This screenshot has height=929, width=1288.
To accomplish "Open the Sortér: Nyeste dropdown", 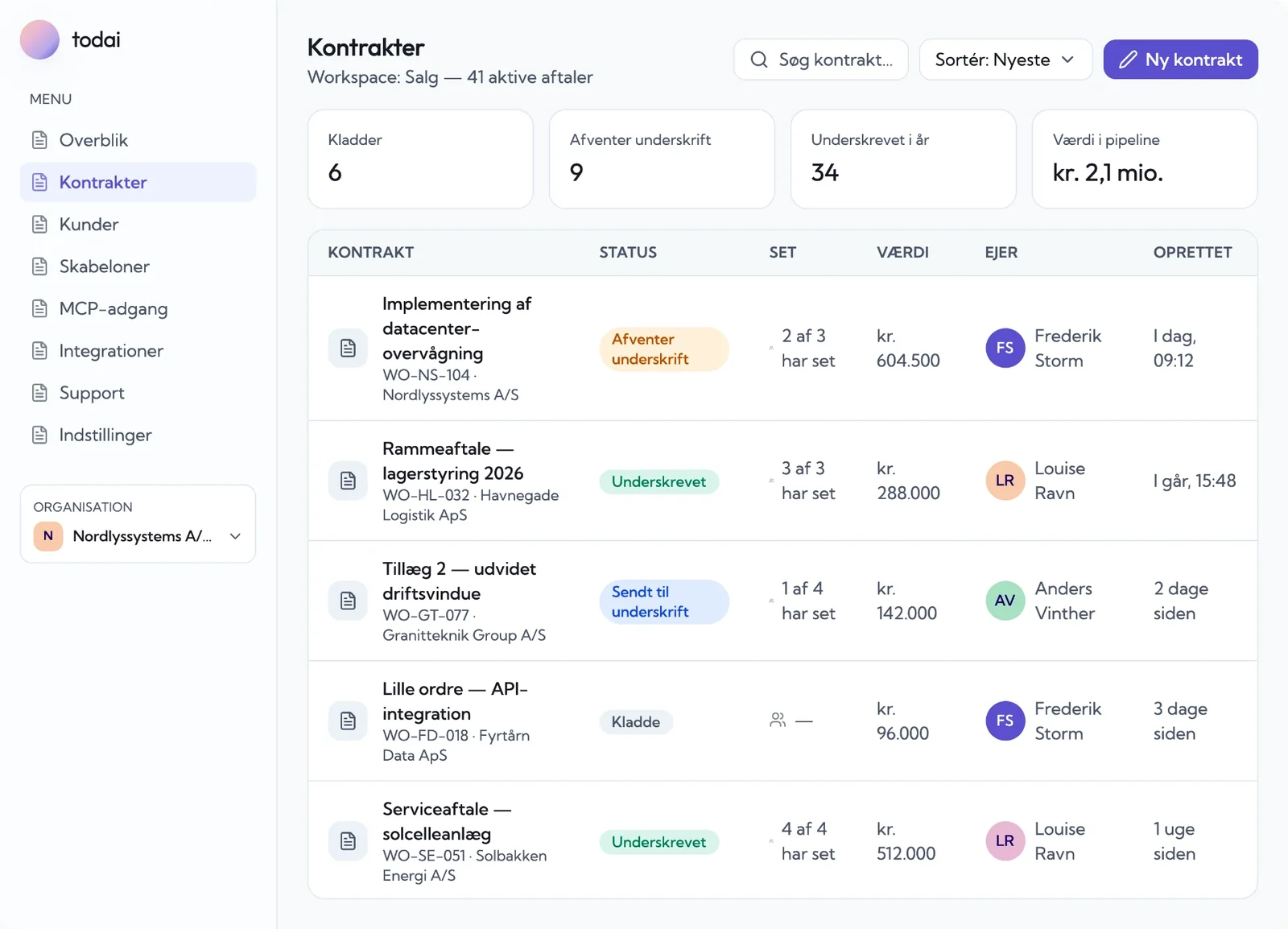I will 1005,60.
